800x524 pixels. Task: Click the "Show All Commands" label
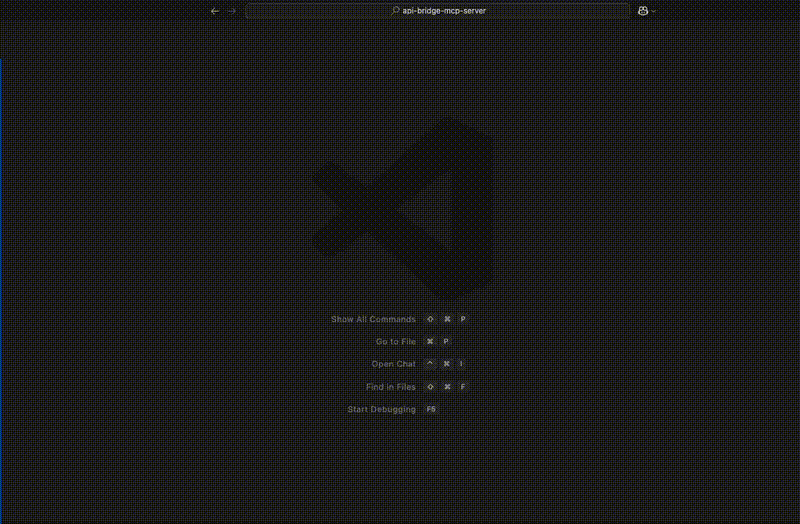373,319
